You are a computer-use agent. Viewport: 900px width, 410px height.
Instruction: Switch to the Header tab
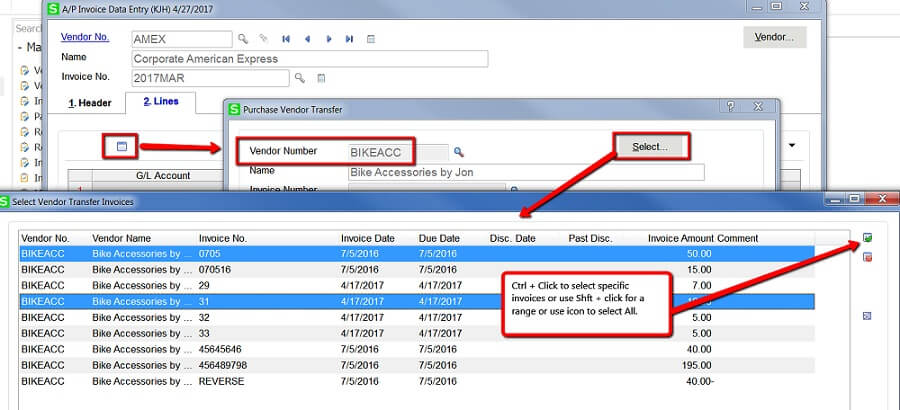[89, 103]
